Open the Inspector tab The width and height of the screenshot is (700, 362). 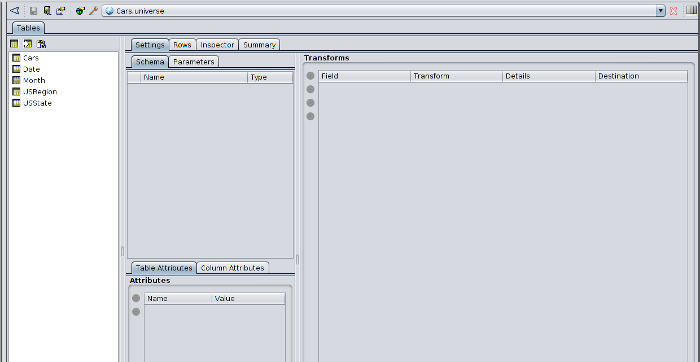tap(217, 45)
